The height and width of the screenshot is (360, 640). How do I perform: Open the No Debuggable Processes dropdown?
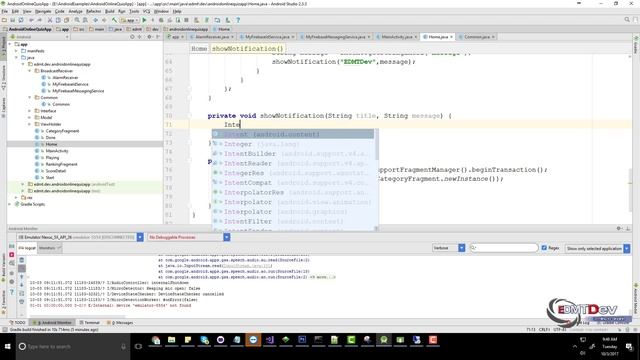click(227, 237)
